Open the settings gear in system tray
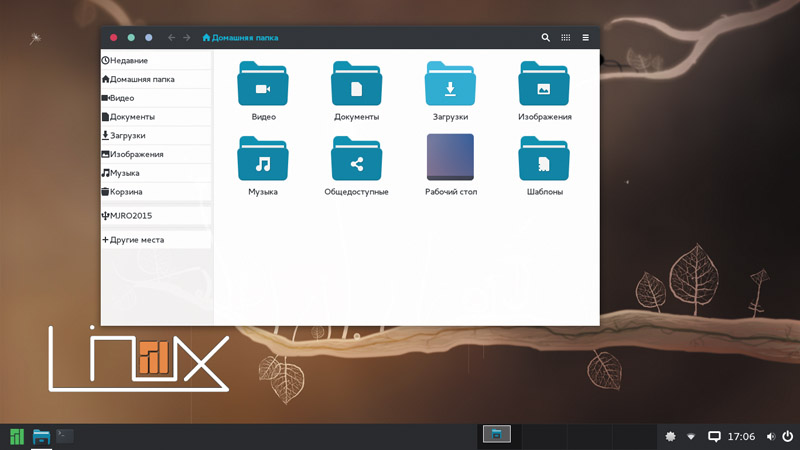The image size is (800, 450). click(x=670, y=436)
